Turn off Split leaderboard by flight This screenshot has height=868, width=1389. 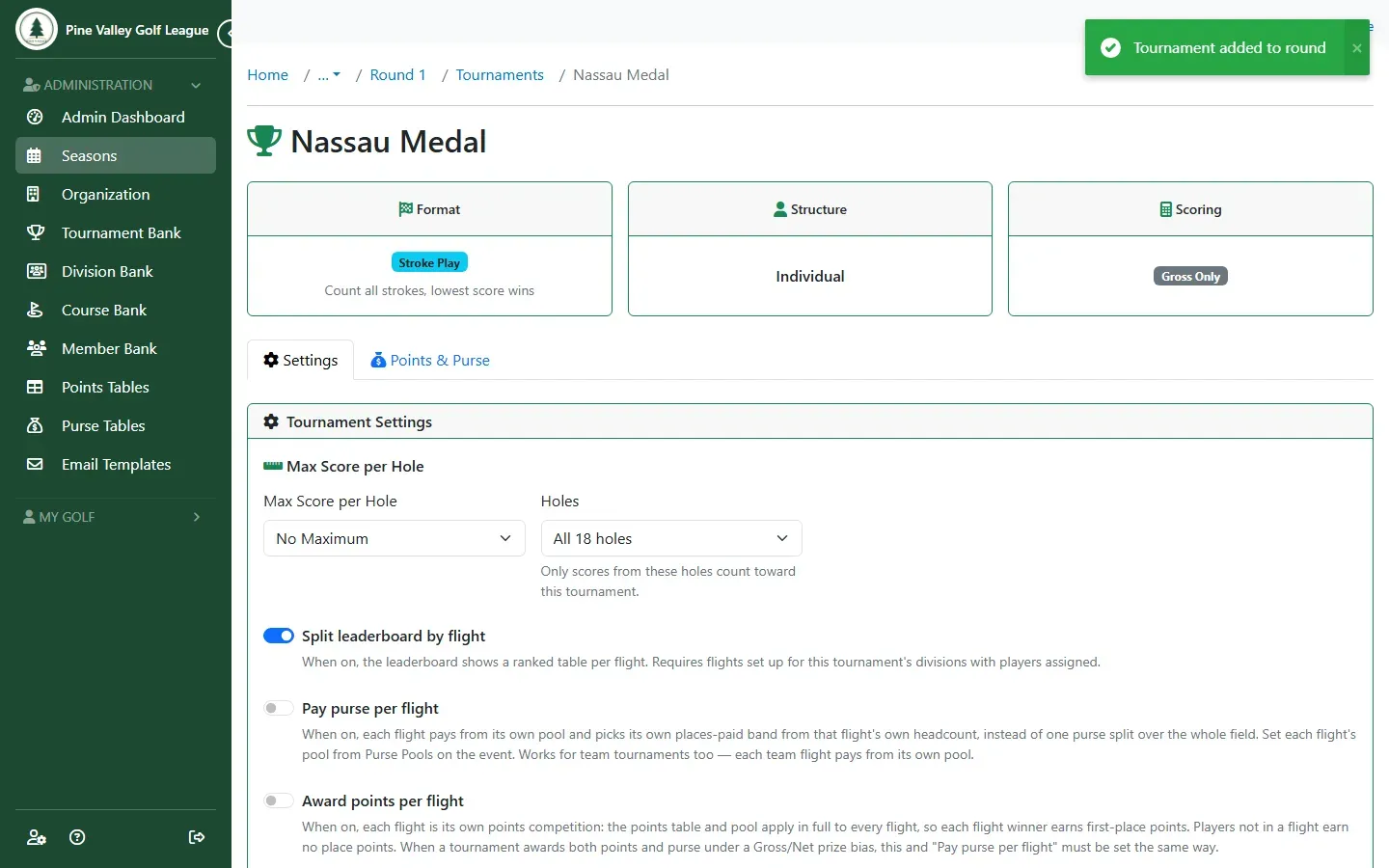[x=279, y=636]
